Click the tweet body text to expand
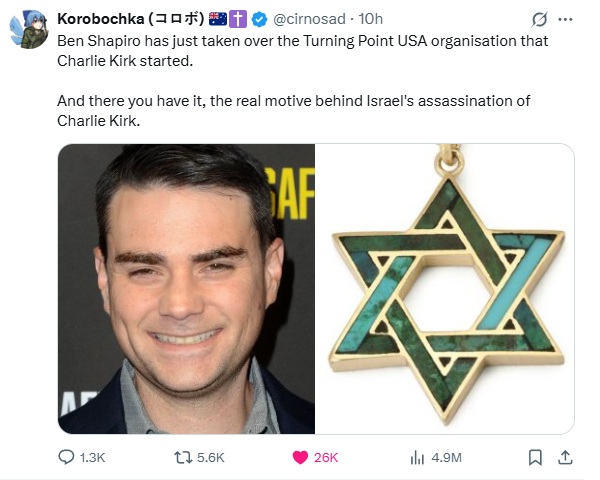The height and width of the screenshot is (480, 600). (x=302, y=81)
